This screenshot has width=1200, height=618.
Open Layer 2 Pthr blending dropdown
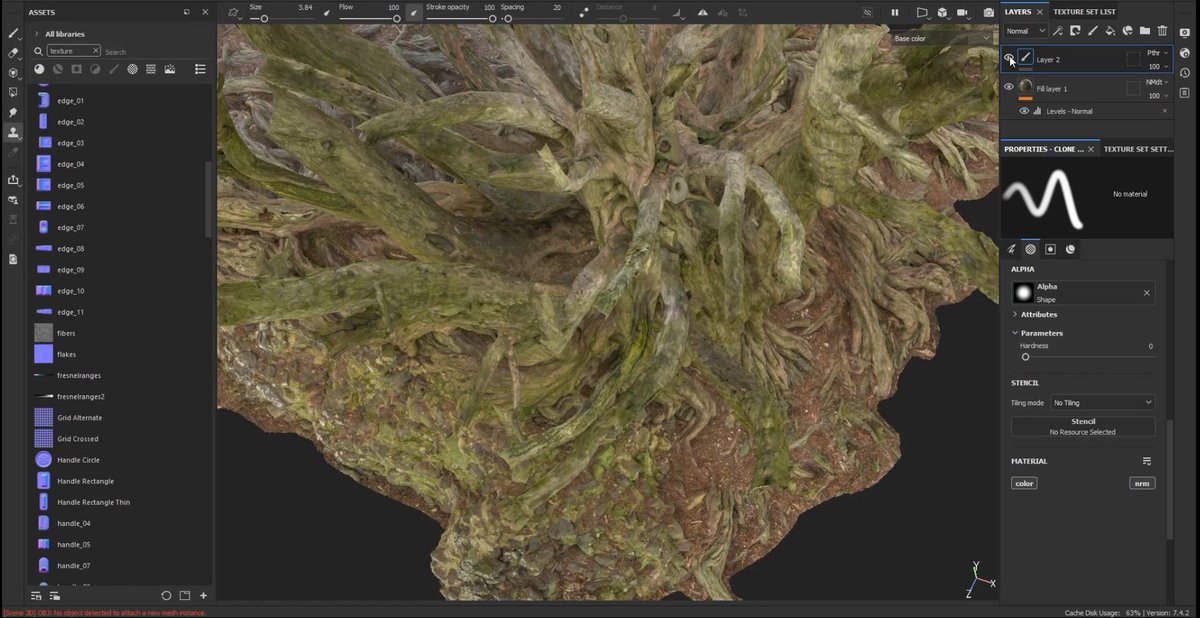1157,53
